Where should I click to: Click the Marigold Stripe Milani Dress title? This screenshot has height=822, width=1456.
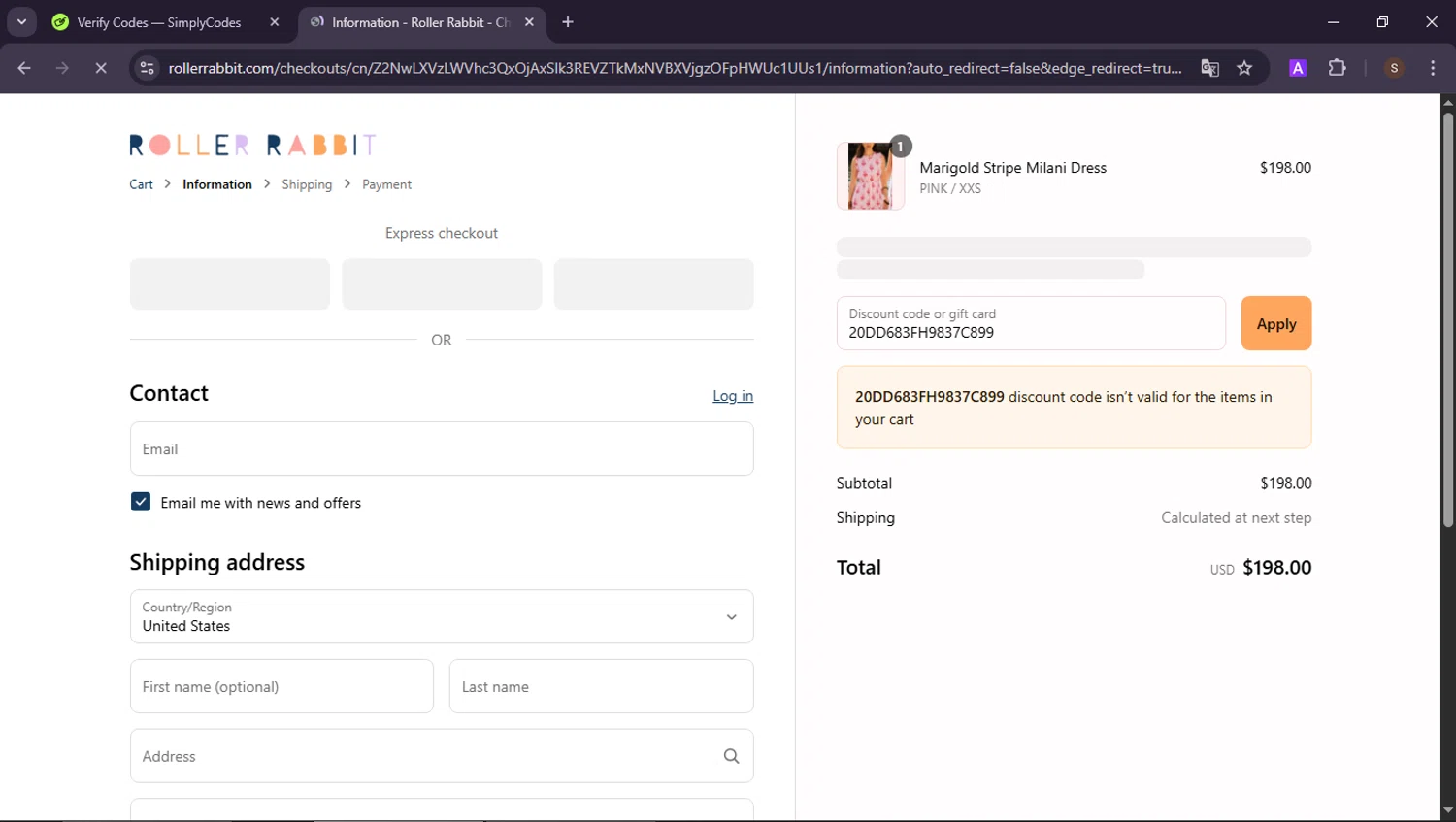(x=1012, y=168)
